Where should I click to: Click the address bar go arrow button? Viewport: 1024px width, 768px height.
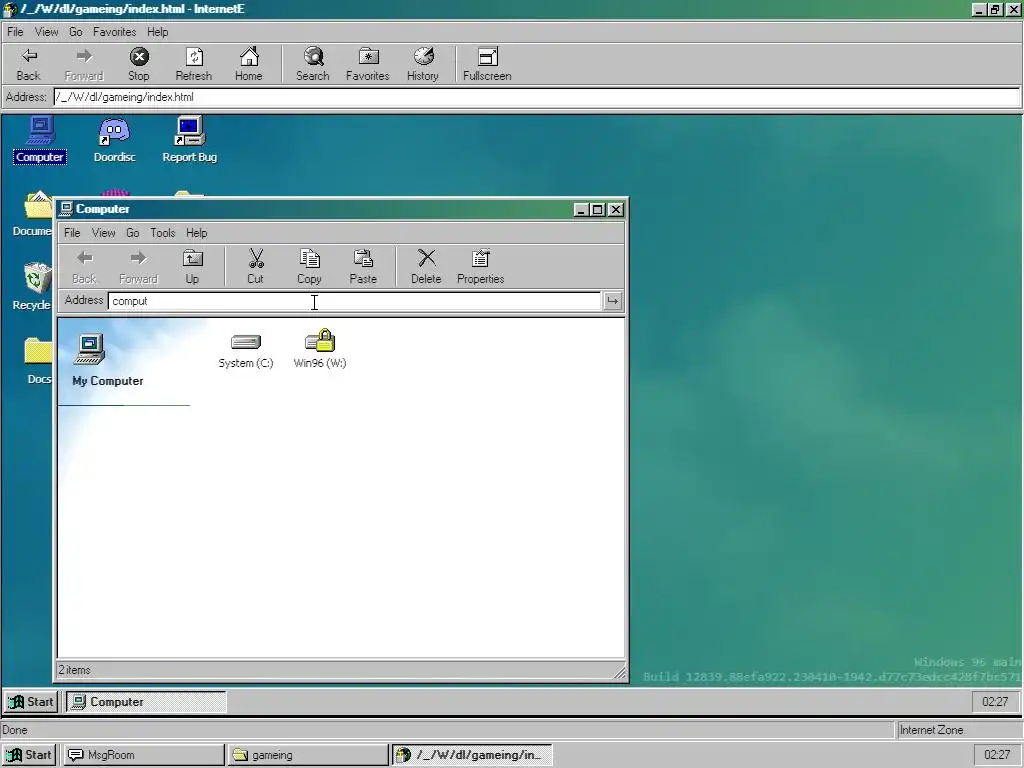pos(612,301)
